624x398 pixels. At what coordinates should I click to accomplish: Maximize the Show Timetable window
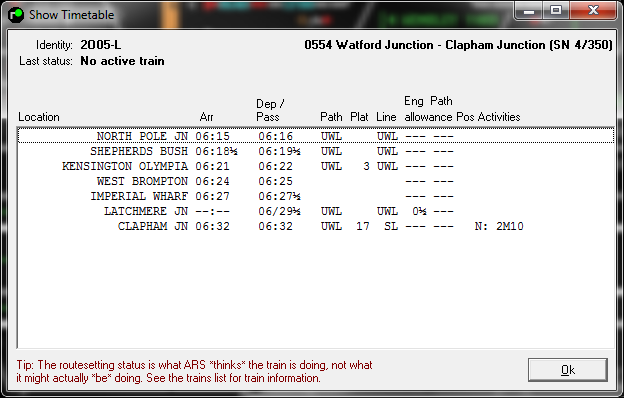point(556,11)
